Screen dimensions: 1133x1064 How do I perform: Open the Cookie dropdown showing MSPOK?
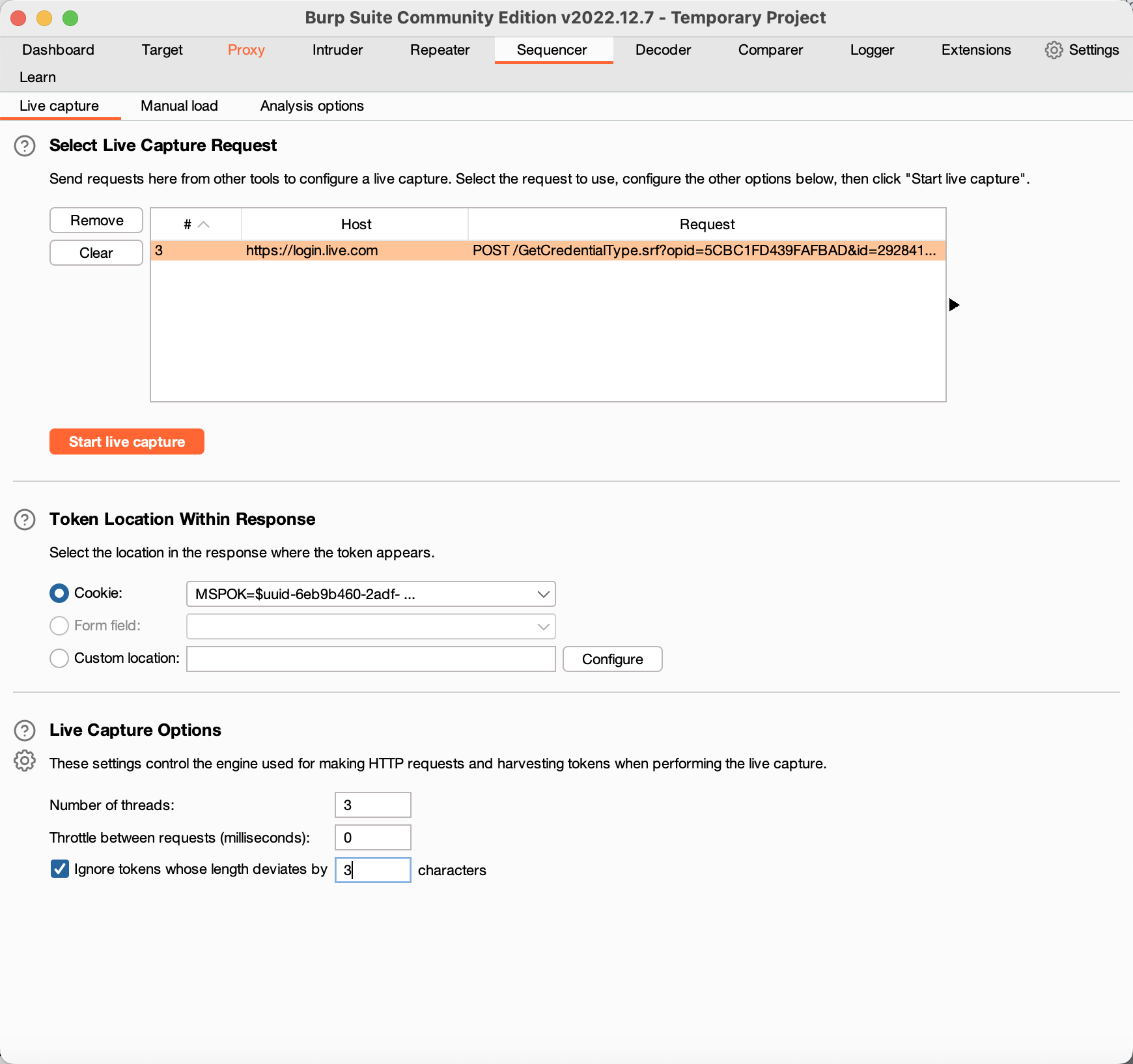[371, 594]
